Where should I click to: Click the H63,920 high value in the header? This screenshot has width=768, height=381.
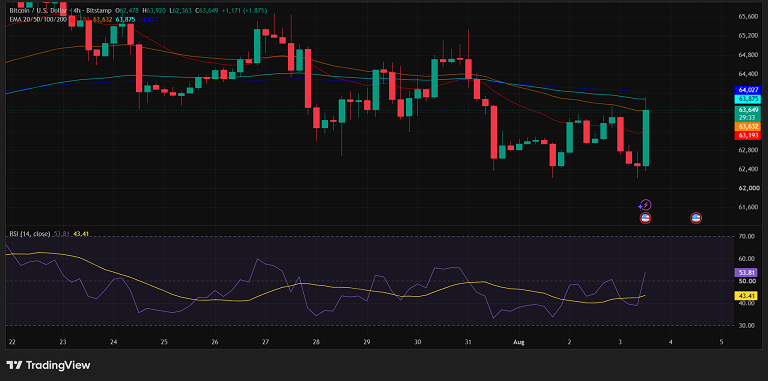[154, 11]
